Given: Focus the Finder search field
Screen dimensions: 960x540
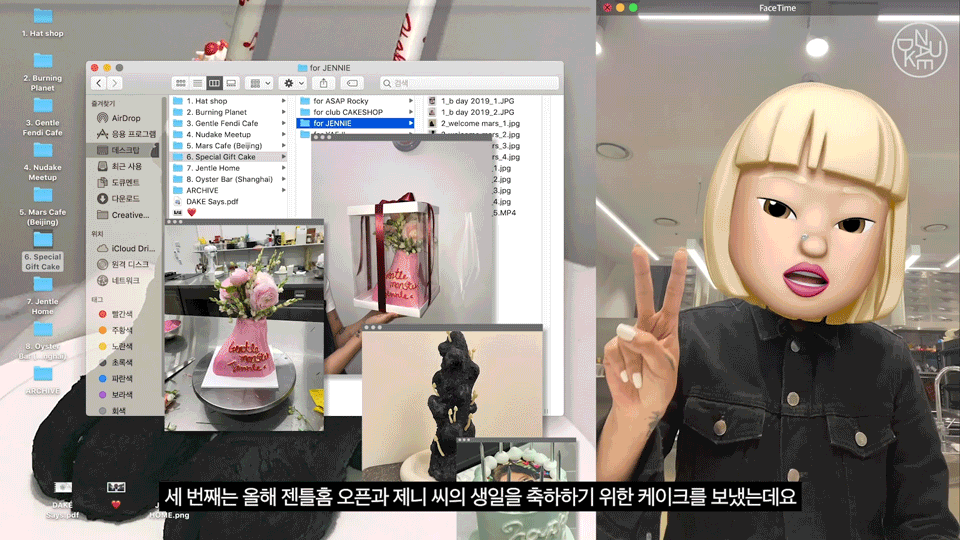Looking at the screenshot, I should click(469, 83).
